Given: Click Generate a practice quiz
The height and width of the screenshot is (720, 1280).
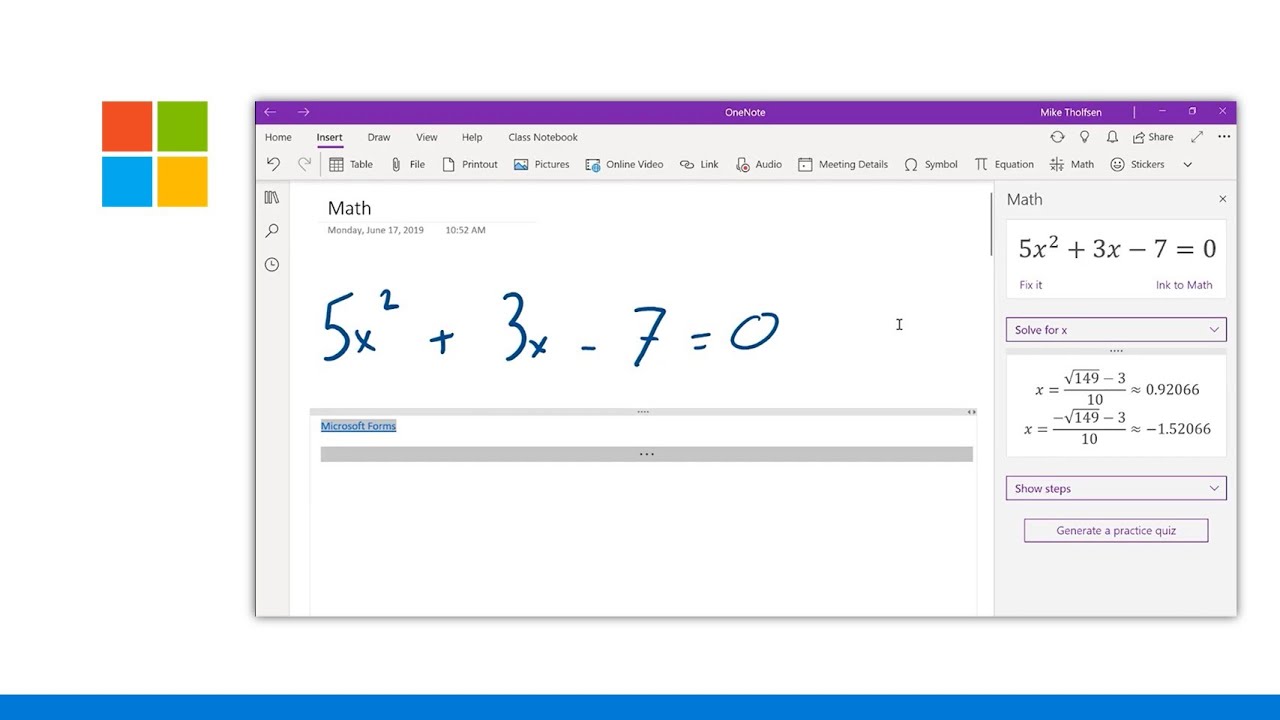Looking at the screenshot, I should coord(1116,530).
